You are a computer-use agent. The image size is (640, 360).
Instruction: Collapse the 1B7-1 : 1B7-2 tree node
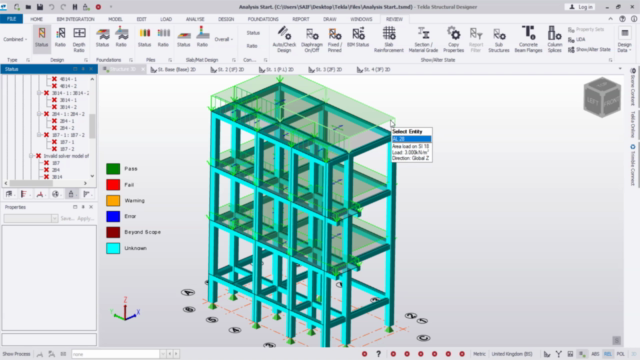tap(39, 135)
